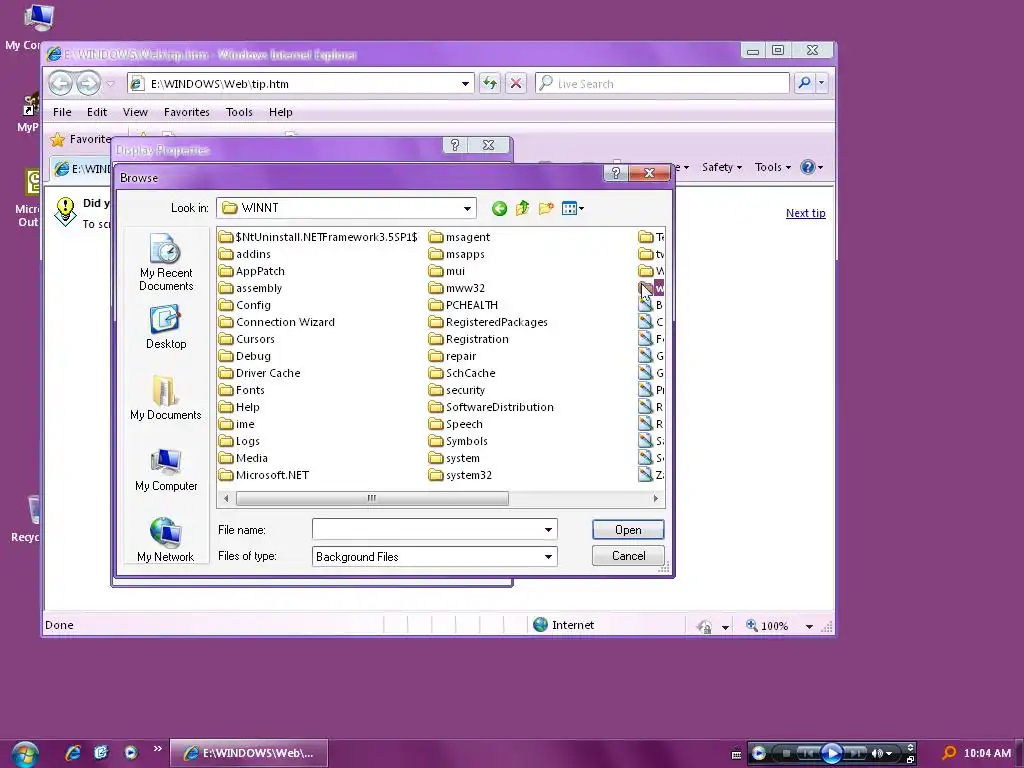The width and height of the screenshot is (1024, 768).
Task: Follow the Next tip link
Action: (805, 213)
